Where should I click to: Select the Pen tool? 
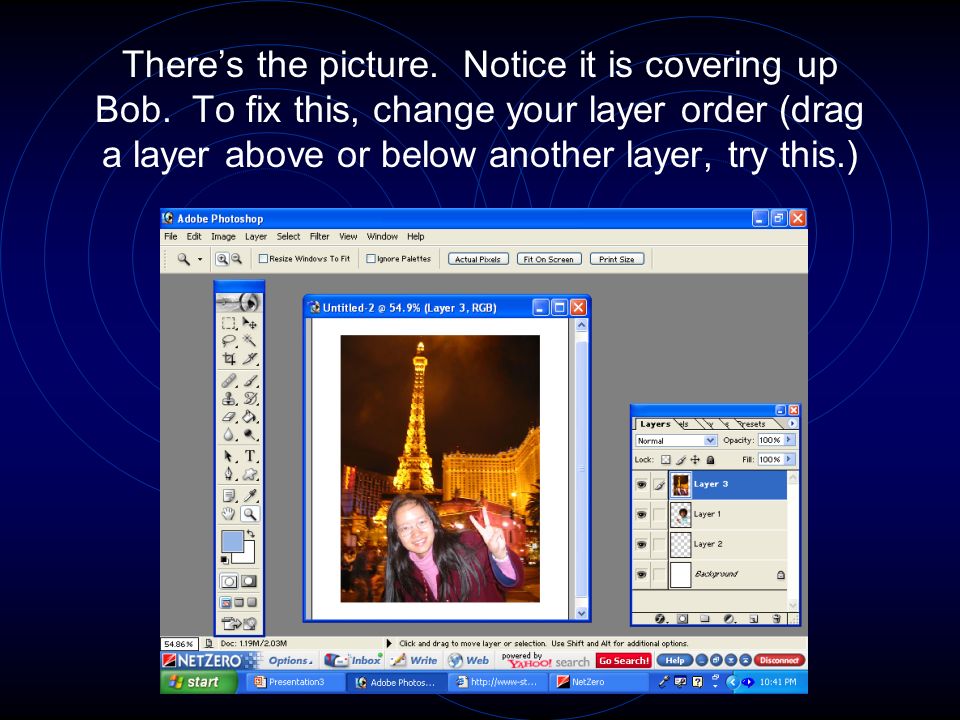(x=229, y=474)
